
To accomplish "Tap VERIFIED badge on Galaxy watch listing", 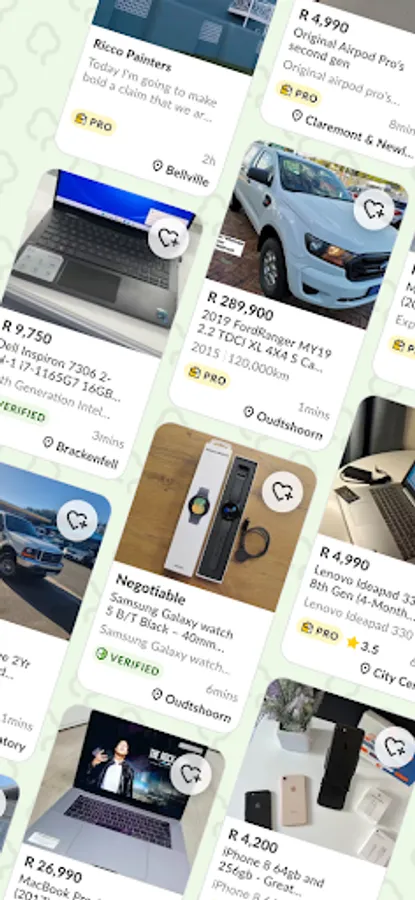I will (x=128, y=662).
